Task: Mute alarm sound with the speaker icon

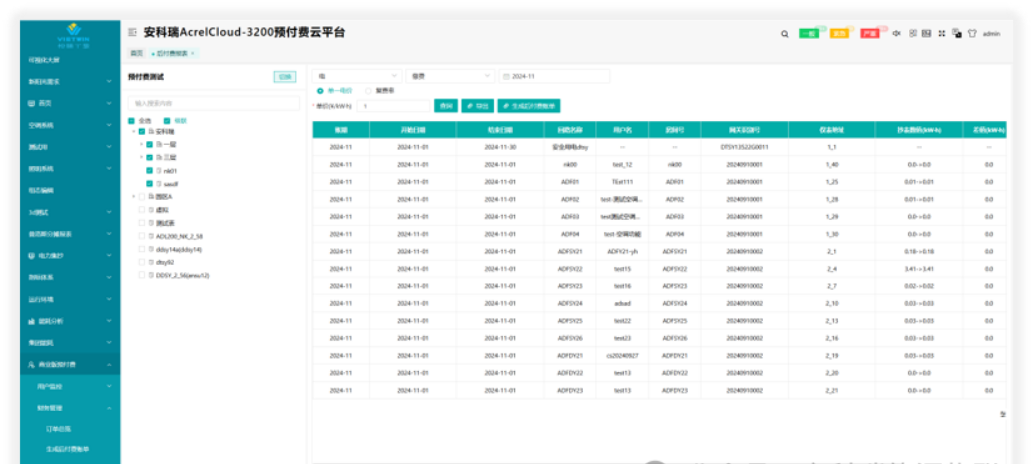Action: coord(896,33)
